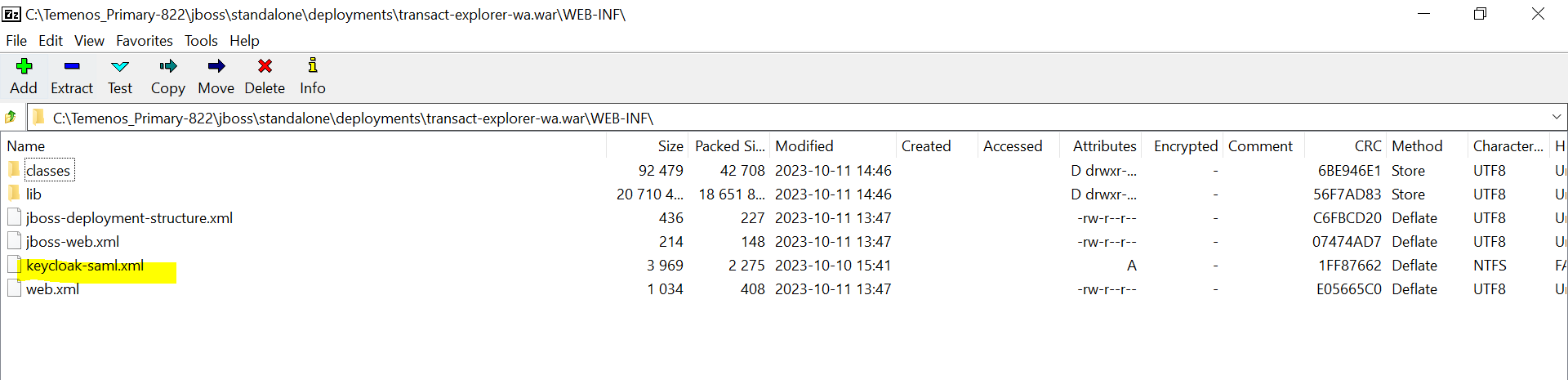Select the web.xml file
This screenshot has height=380, width=1568.
coord(52,289)
